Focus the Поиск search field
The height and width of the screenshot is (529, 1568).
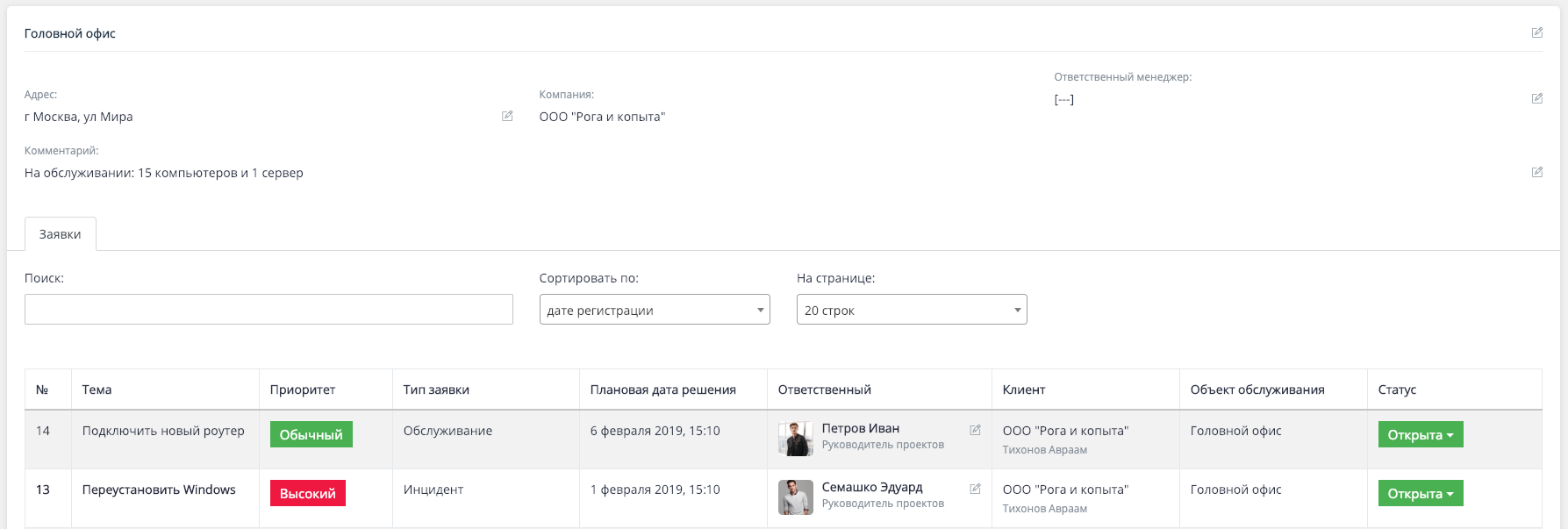pyautogui.click(x=268, y=310)
